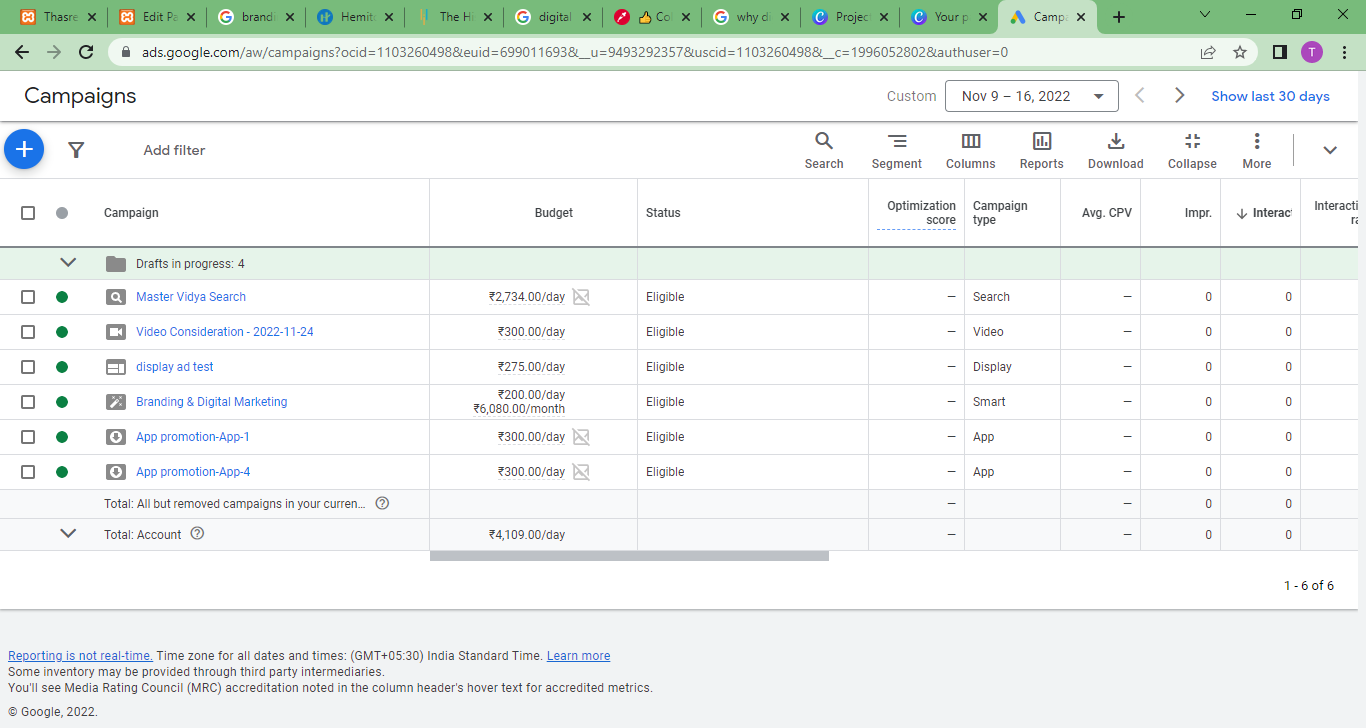
Task: Click help icon beside Total: Account
Action: click(x=197, y=534)
